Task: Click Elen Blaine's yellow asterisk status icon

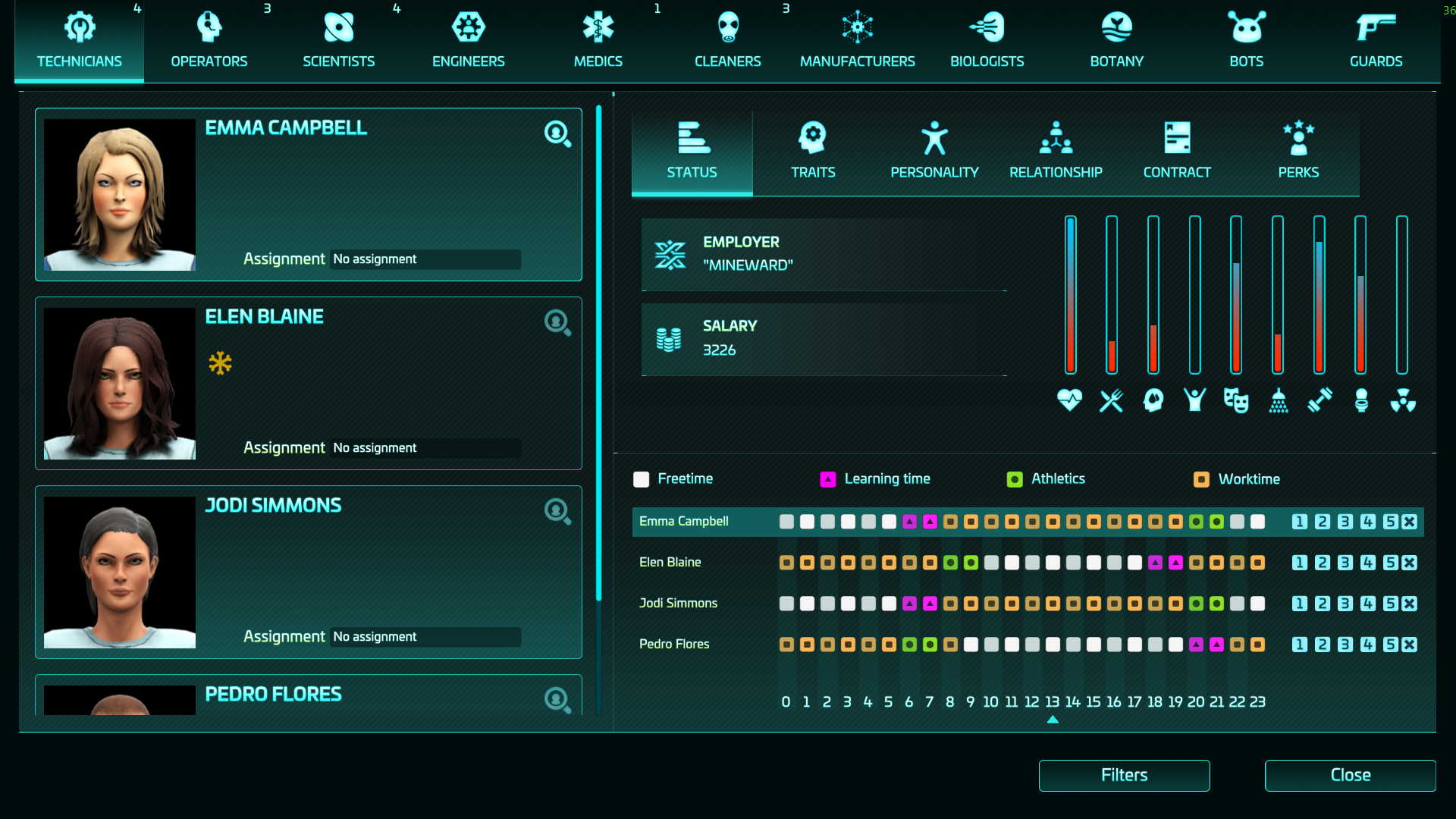Action: point(221,363)
